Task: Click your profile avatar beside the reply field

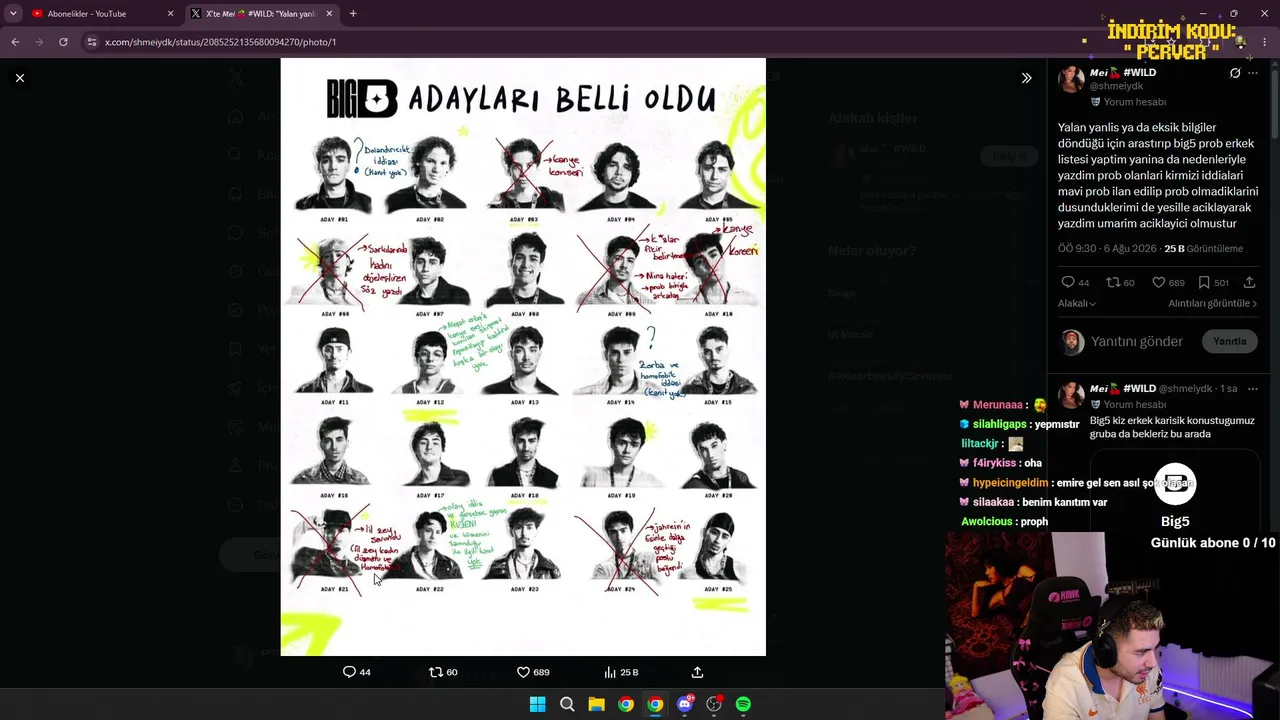Action: [x=1072, y=342]
